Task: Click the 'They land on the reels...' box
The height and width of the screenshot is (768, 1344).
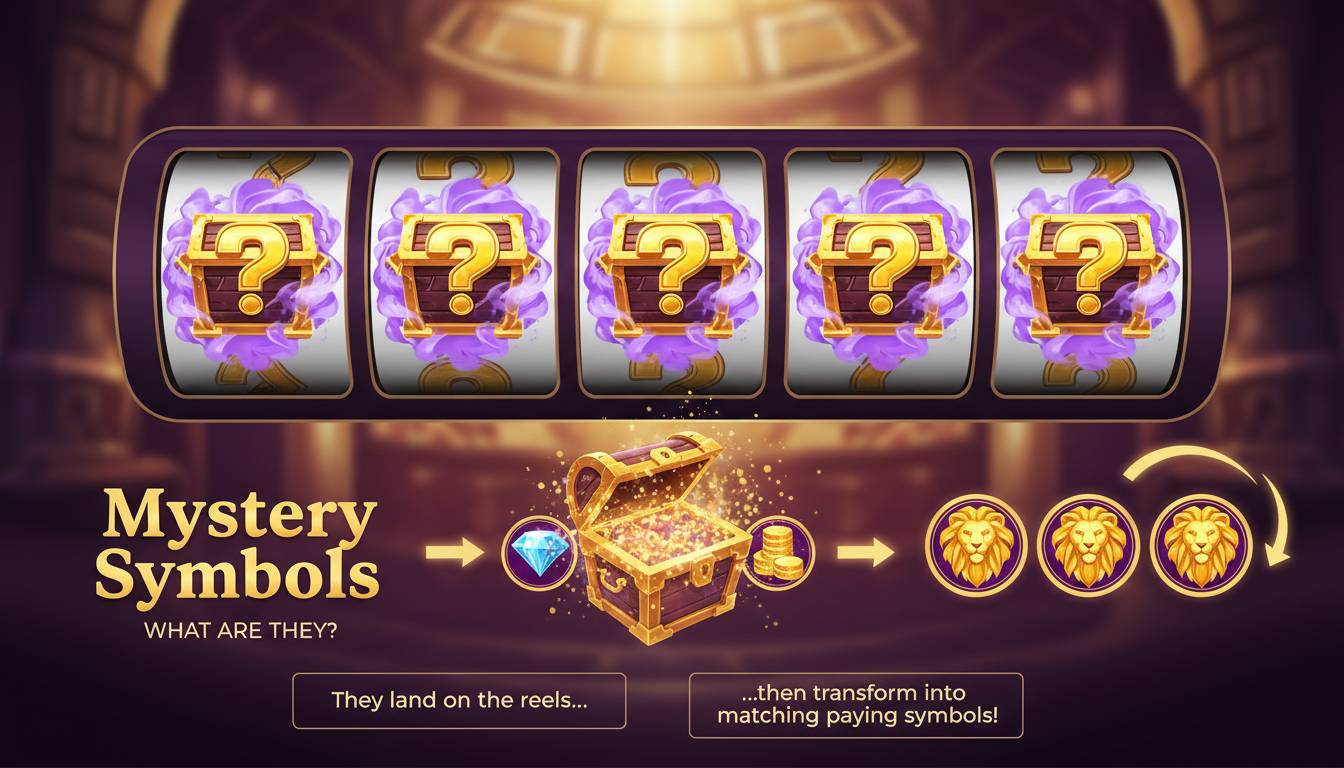Action: coord(459,701)
